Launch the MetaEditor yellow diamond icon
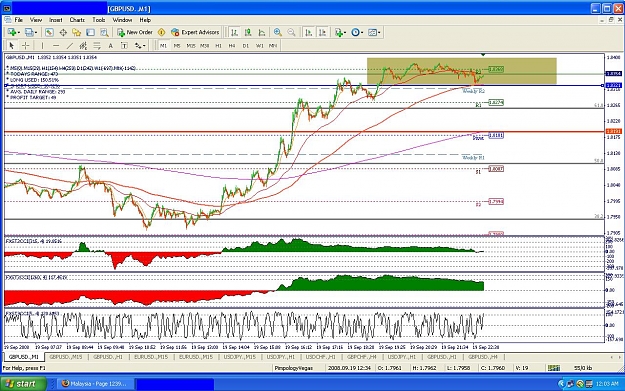The height and width of the screenshot is (391, 625). click(161, 32)
